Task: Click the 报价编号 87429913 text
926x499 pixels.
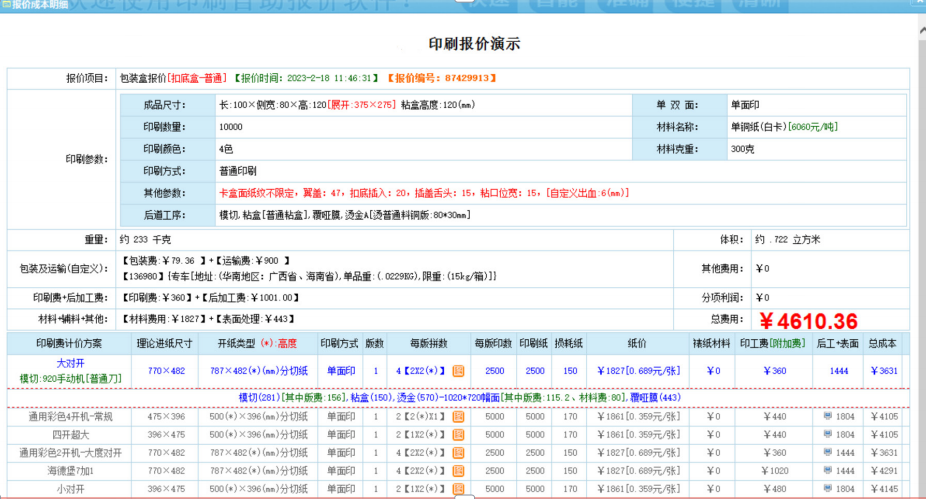Action: (441, 78)
